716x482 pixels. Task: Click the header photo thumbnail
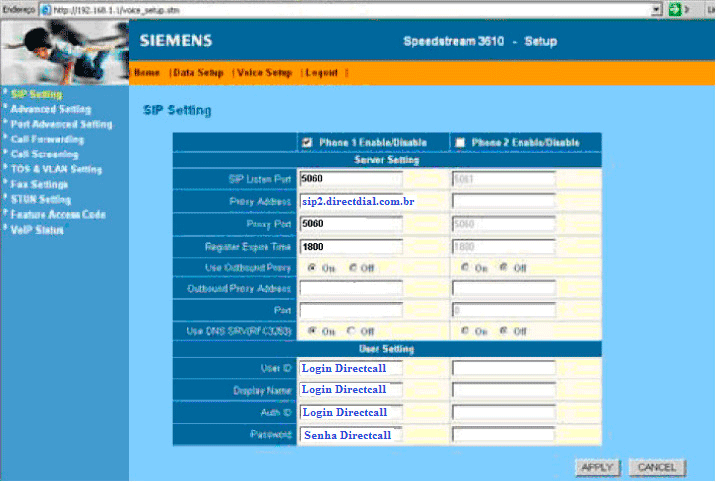(64, 52)
